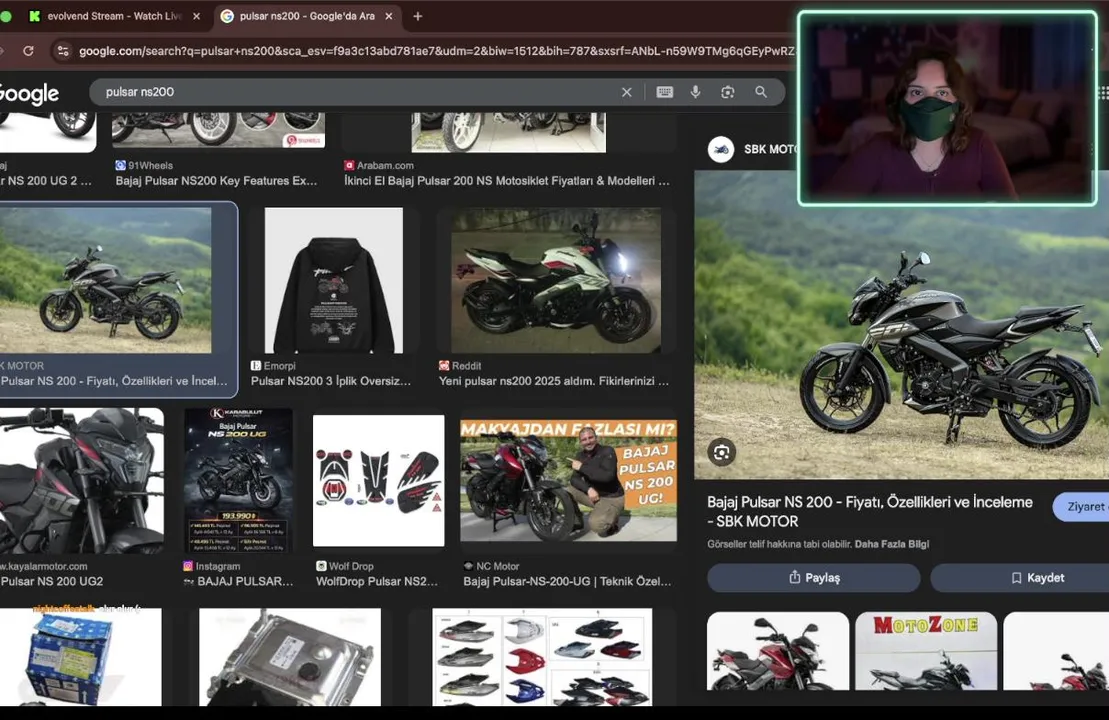This screenshot has width=1109, height=720.
Task: Click the browser address bar URL
Action: (x=436, y=51)
